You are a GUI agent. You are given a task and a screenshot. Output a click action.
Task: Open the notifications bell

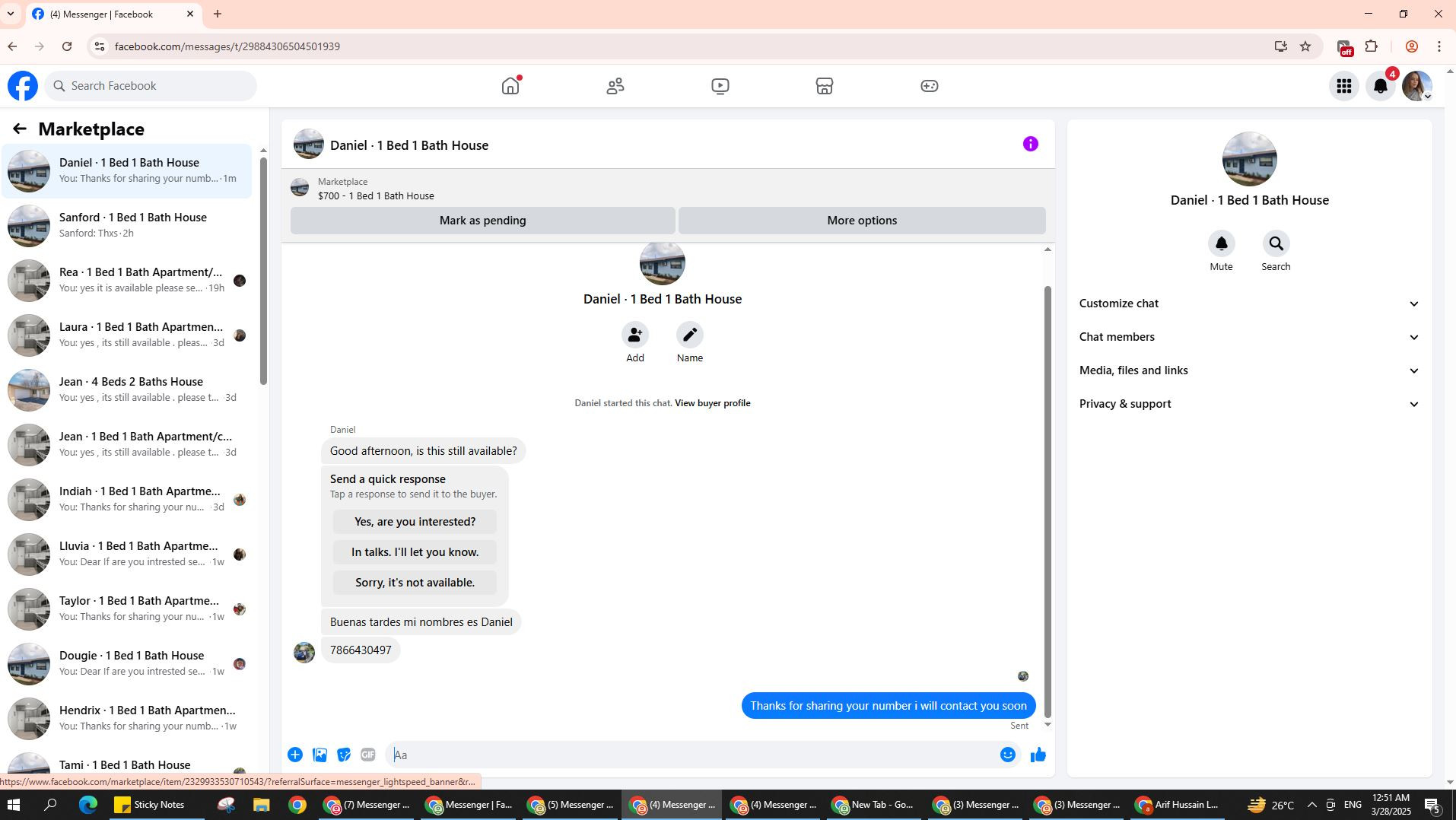pyautogui.click(x=1381, y=86)
